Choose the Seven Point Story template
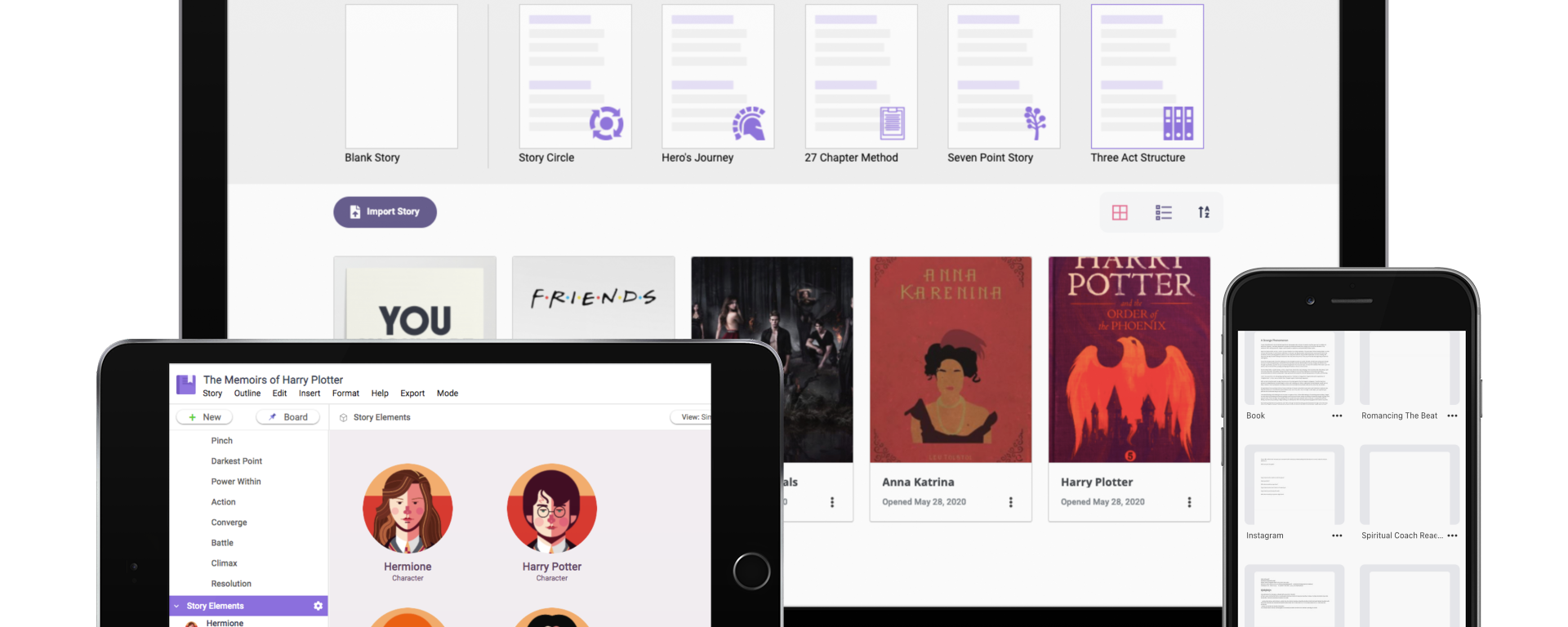This screenshot has height=627, width=1568. 1004,77
